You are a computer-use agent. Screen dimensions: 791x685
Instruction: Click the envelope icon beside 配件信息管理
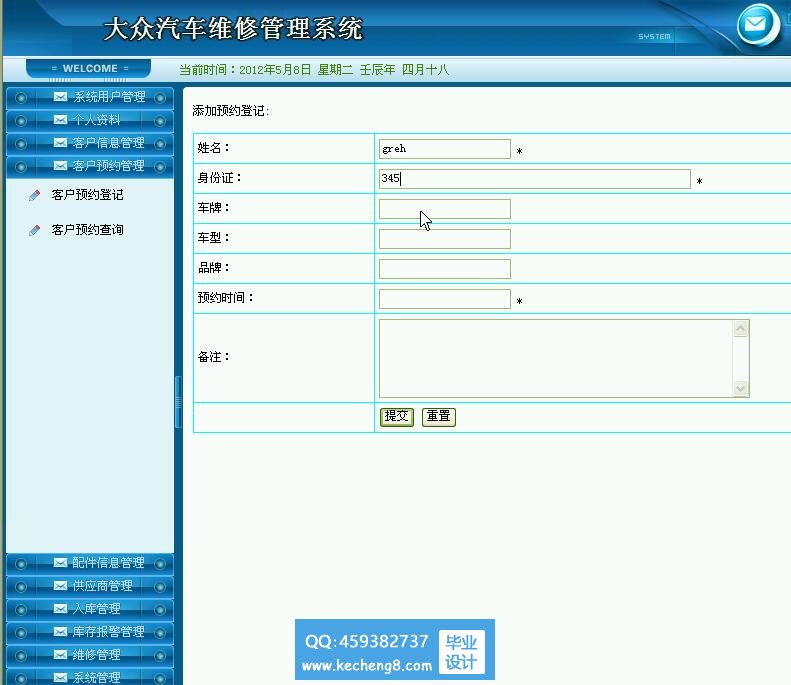(61, 562)
